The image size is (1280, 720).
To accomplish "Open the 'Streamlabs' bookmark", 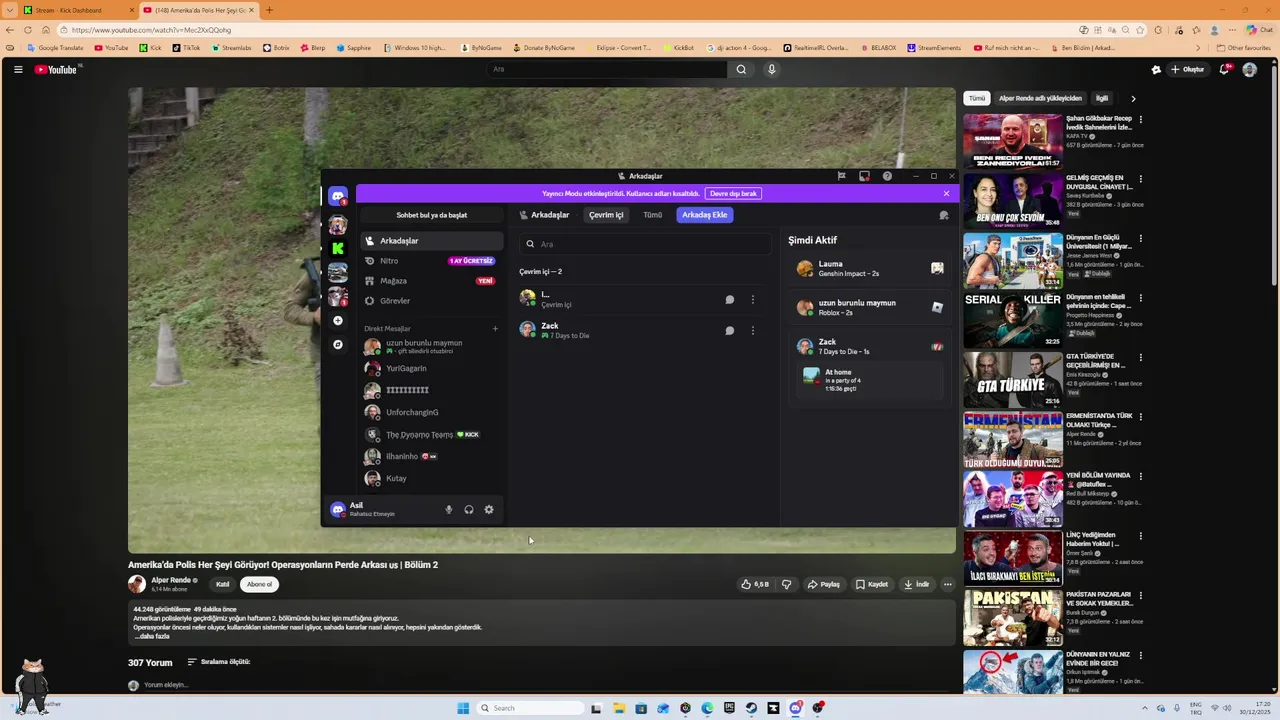I will pyautogui.click(x=232, y=48).
